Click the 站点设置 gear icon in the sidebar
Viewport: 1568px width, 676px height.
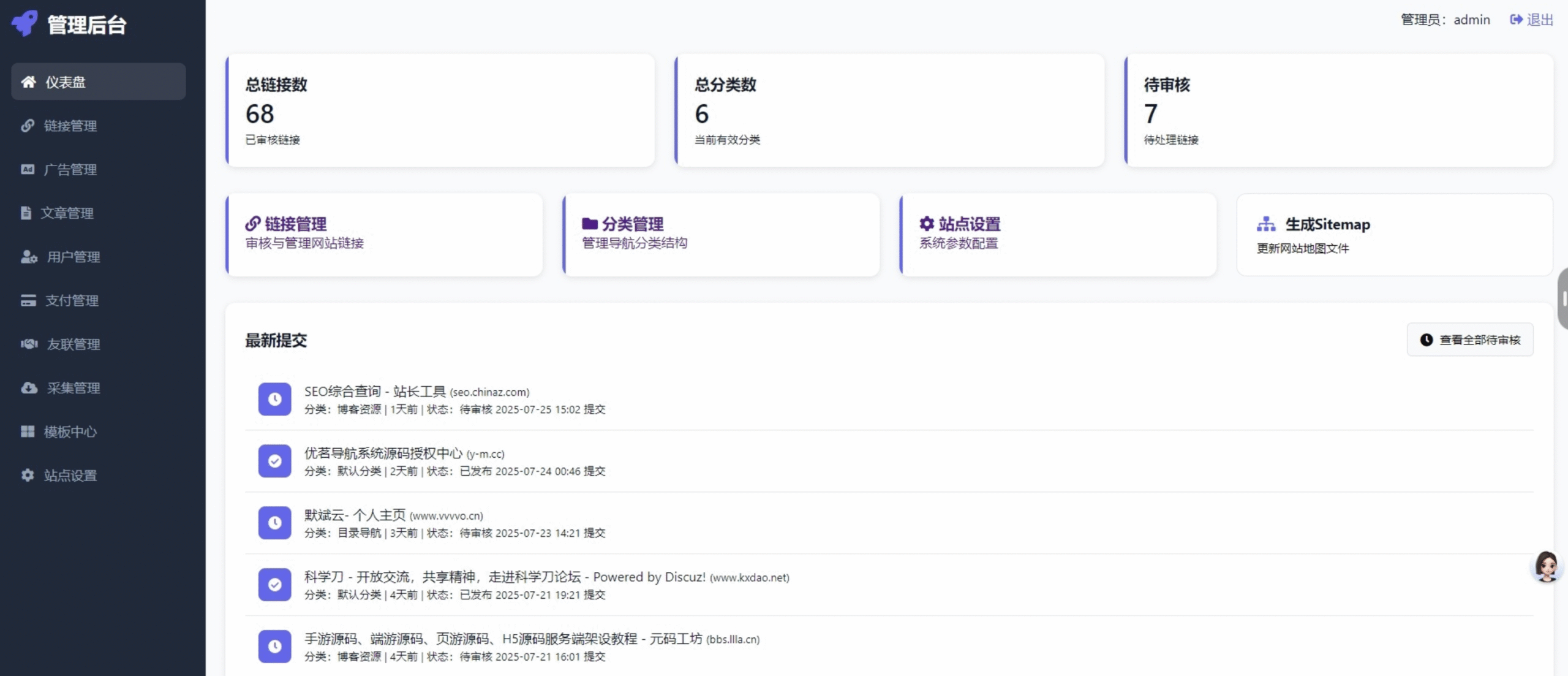point(28,475)
